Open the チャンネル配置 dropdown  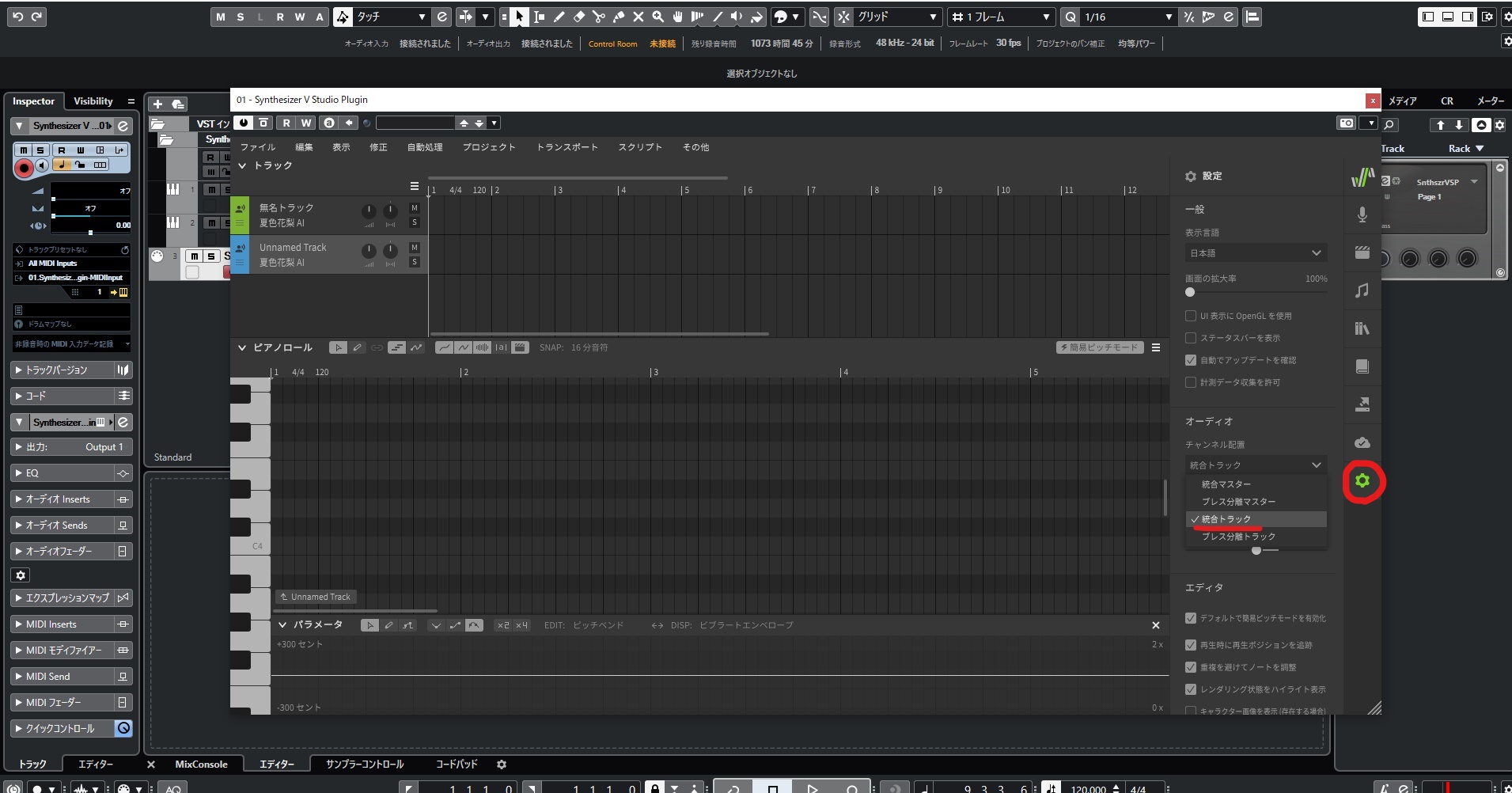1255,465
